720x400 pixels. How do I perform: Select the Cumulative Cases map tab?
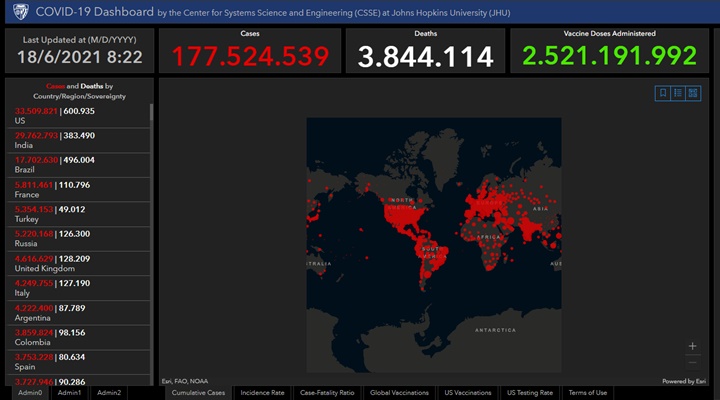[198, 393]
